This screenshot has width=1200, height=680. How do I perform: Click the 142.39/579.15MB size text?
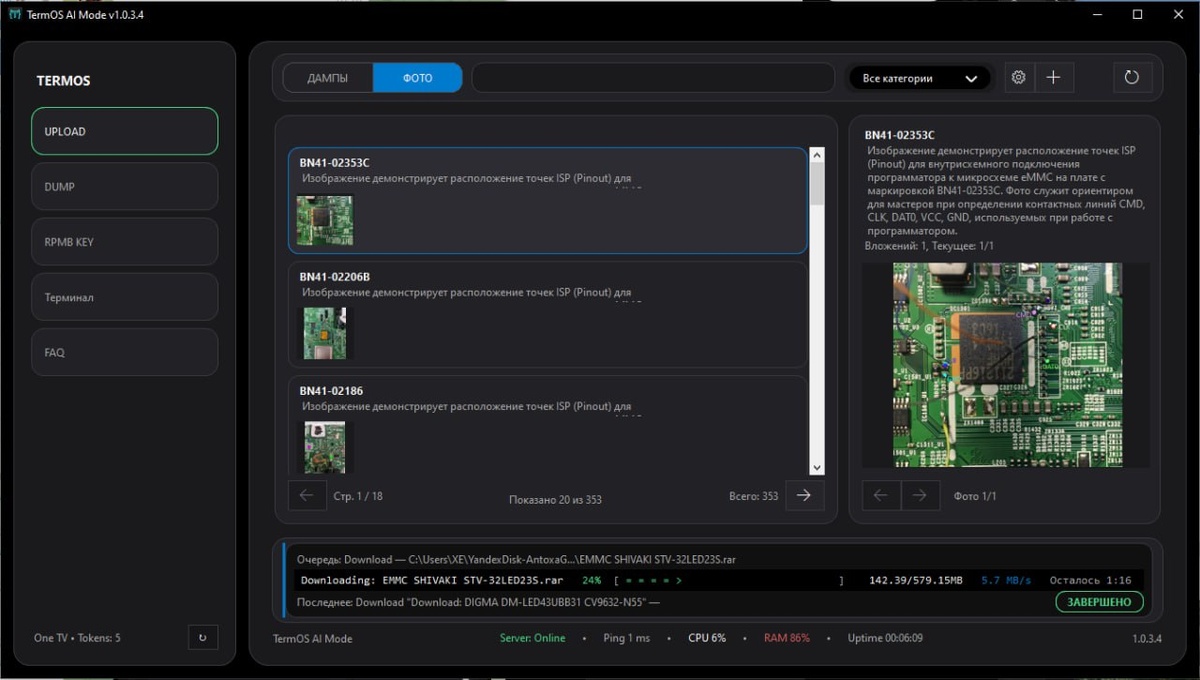point(915,580)
